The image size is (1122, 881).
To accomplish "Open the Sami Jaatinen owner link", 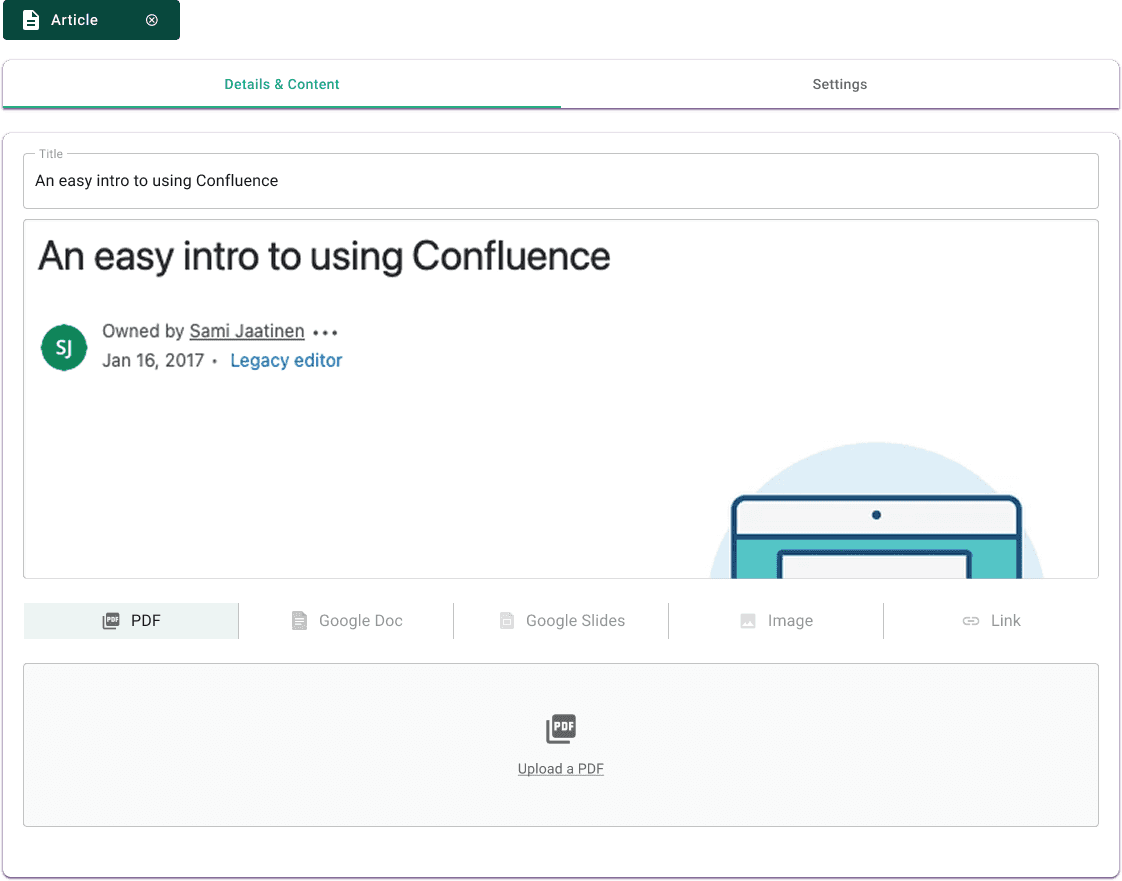I will pos(247,331).
